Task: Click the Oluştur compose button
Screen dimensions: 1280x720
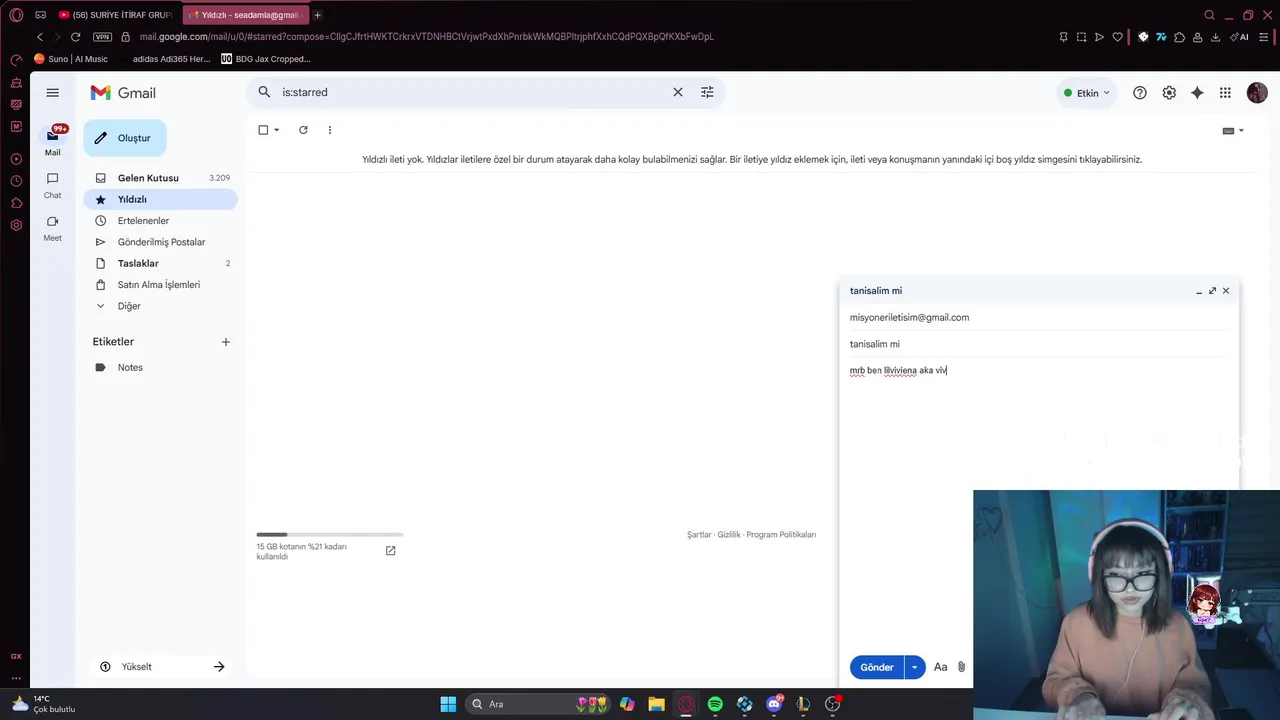Action: (x=125, y=138)
